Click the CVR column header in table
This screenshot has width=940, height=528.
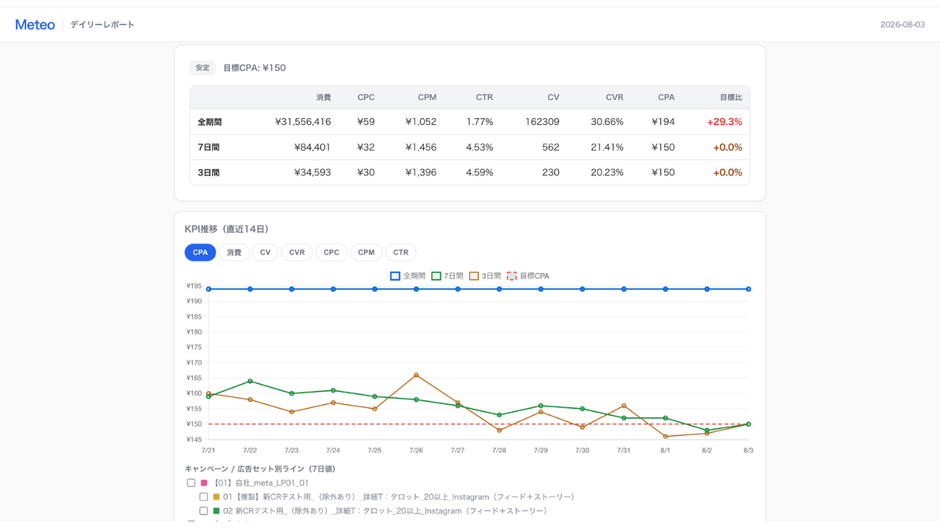614,97
